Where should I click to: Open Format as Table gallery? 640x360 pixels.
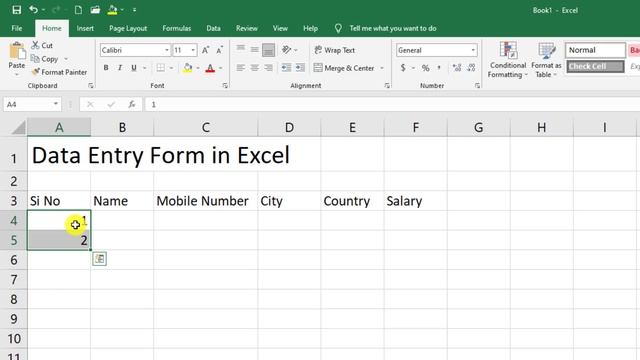546,60
